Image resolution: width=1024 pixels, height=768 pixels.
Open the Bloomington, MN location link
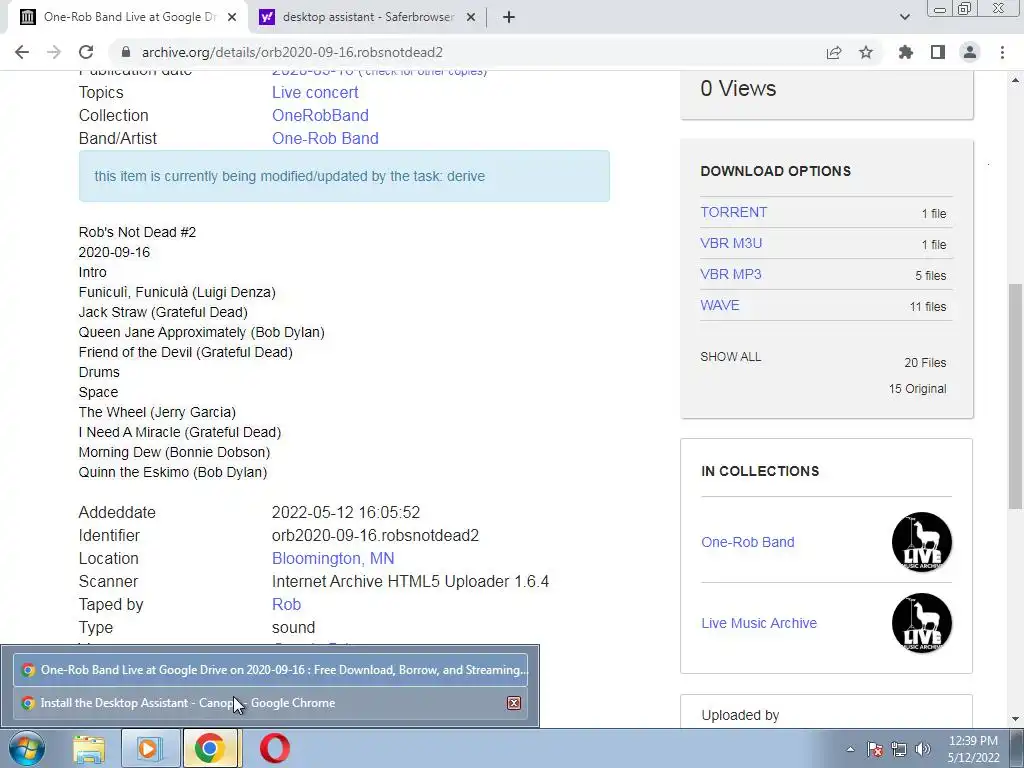click(333, 558)
